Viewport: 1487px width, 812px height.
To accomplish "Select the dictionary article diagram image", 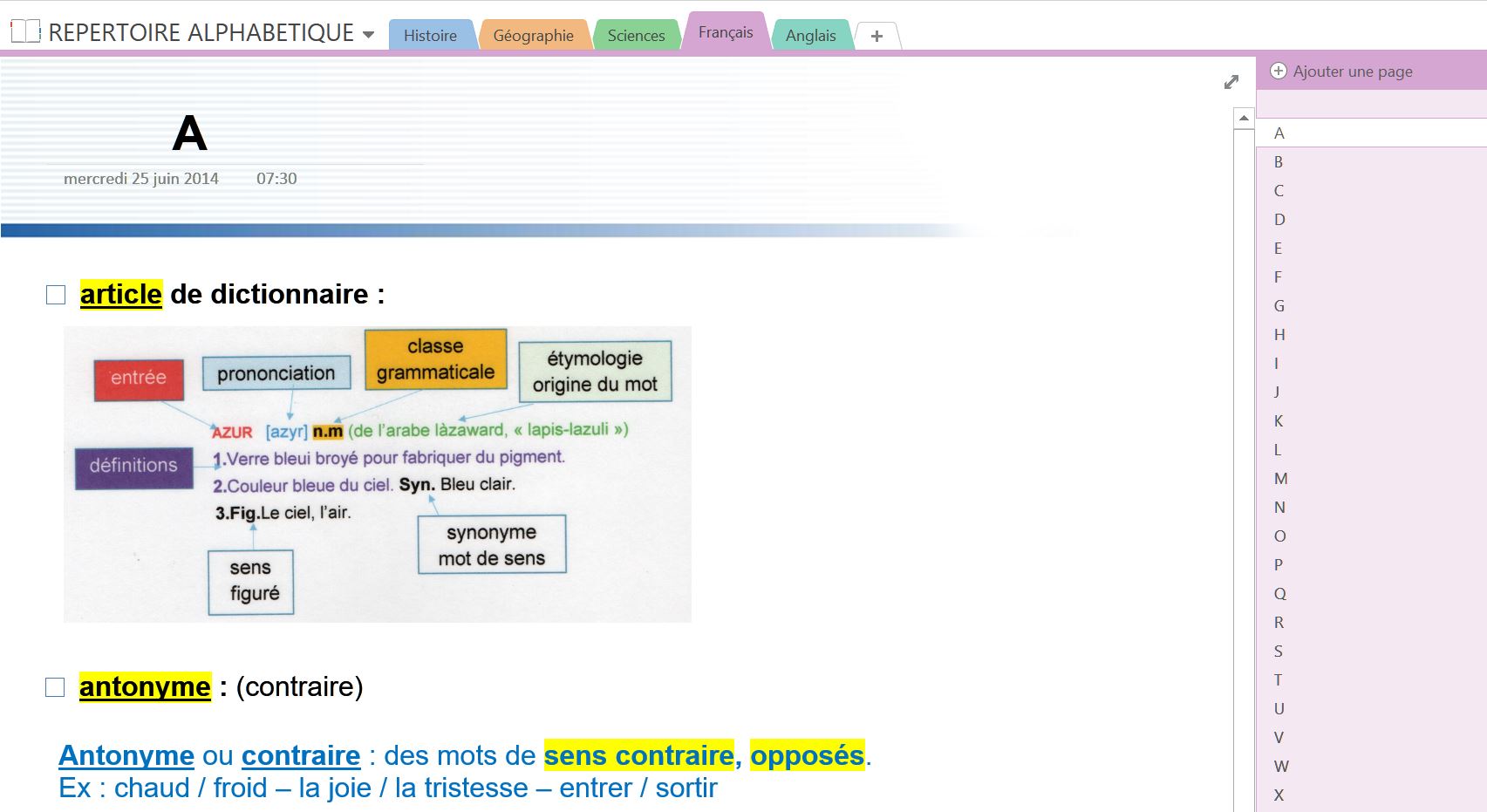I will (x=377, y=474).
